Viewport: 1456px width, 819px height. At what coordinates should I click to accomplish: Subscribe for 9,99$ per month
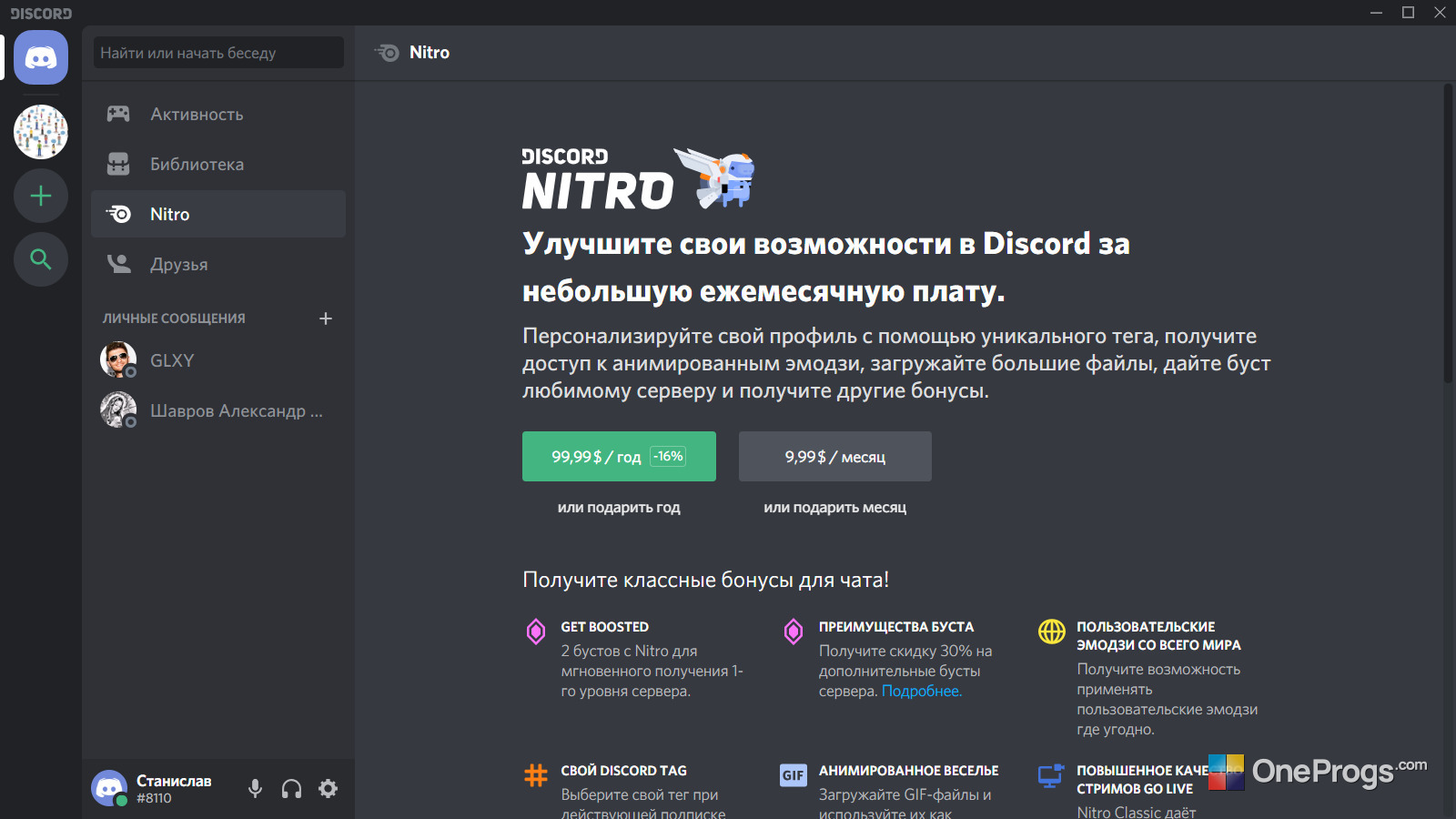(835, 456)
